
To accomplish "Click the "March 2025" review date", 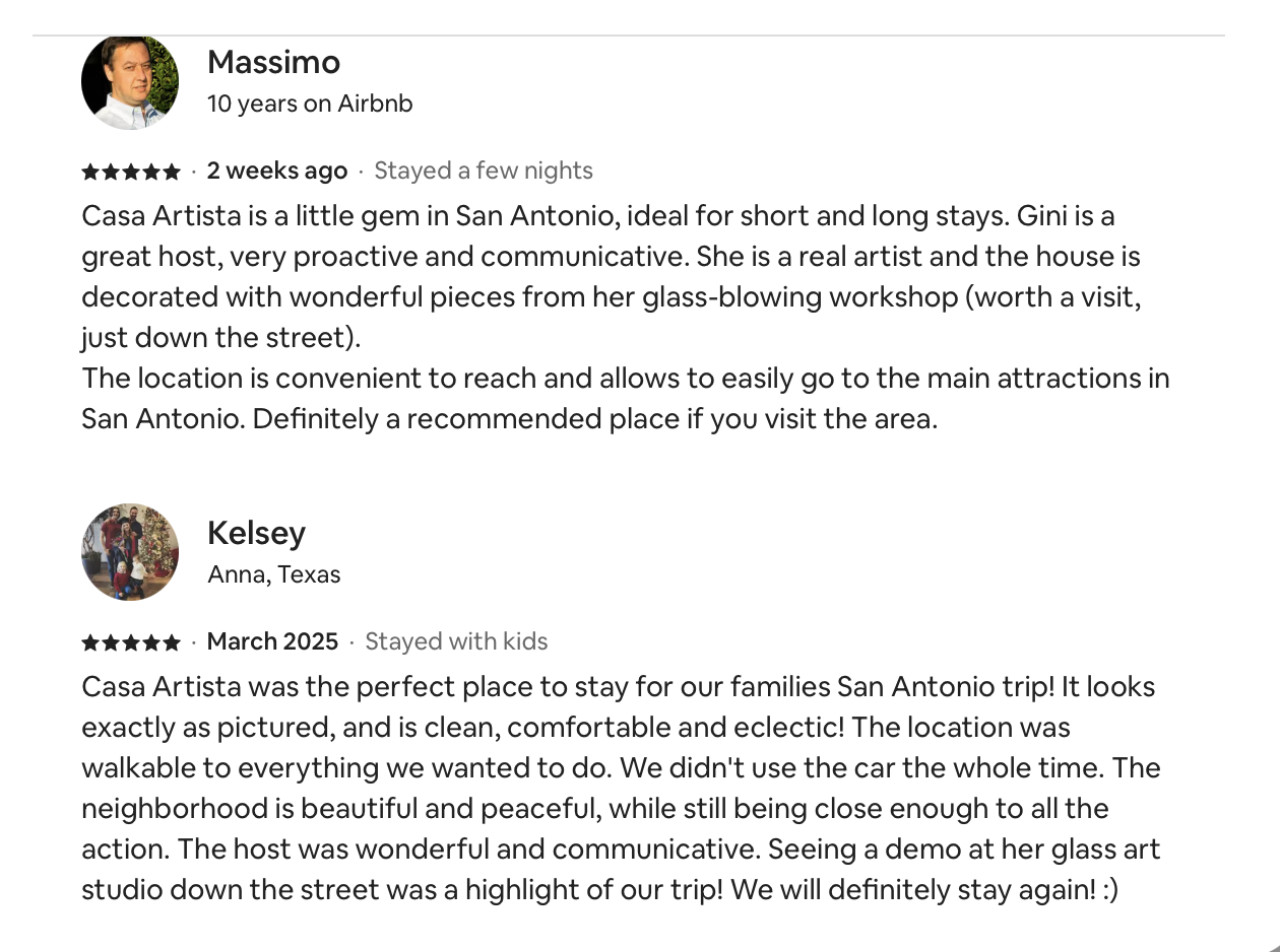I will (272, 641).
